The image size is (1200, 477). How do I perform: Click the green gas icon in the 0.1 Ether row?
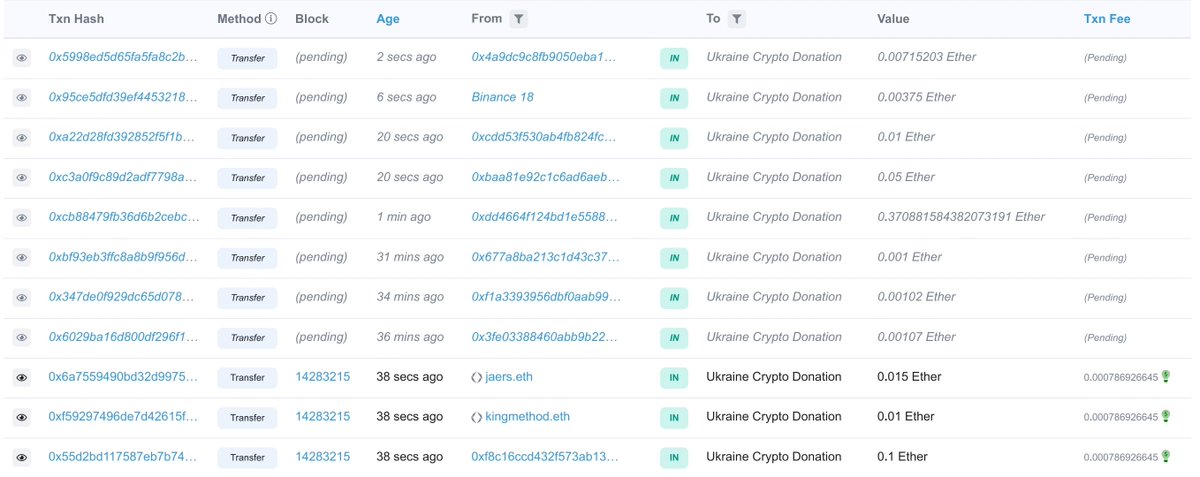[x=1165, y=456]
